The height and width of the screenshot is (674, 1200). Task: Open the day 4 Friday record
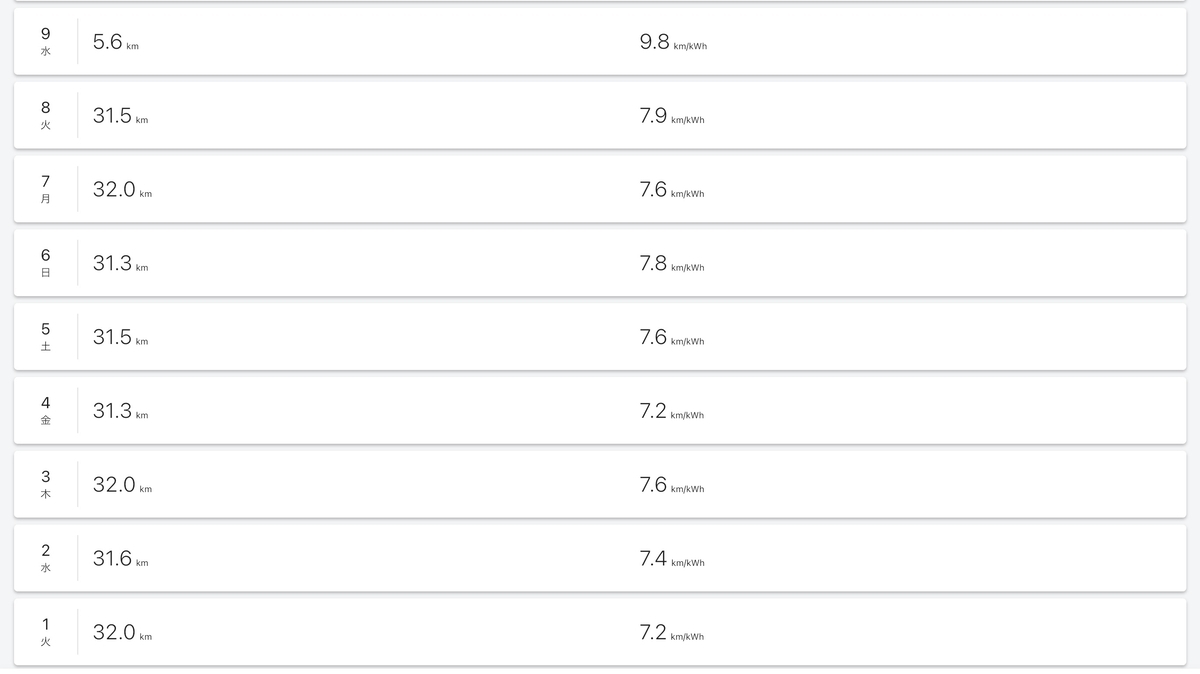pyautogui.click(x=600, y=411)
